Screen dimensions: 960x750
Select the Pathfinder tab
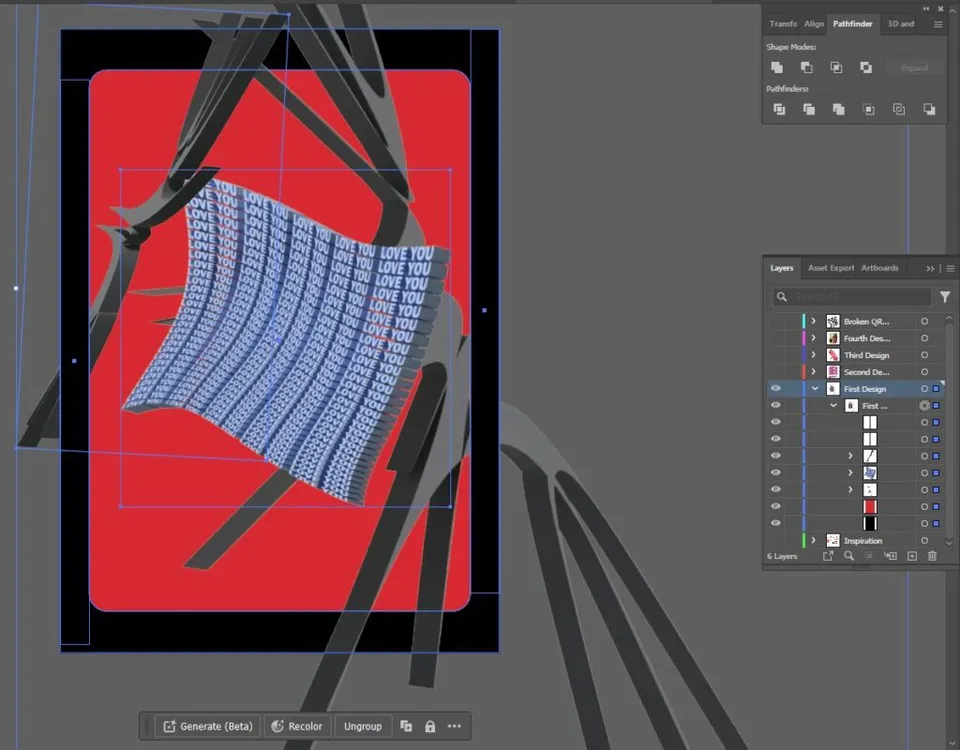[x=852, y=24]
